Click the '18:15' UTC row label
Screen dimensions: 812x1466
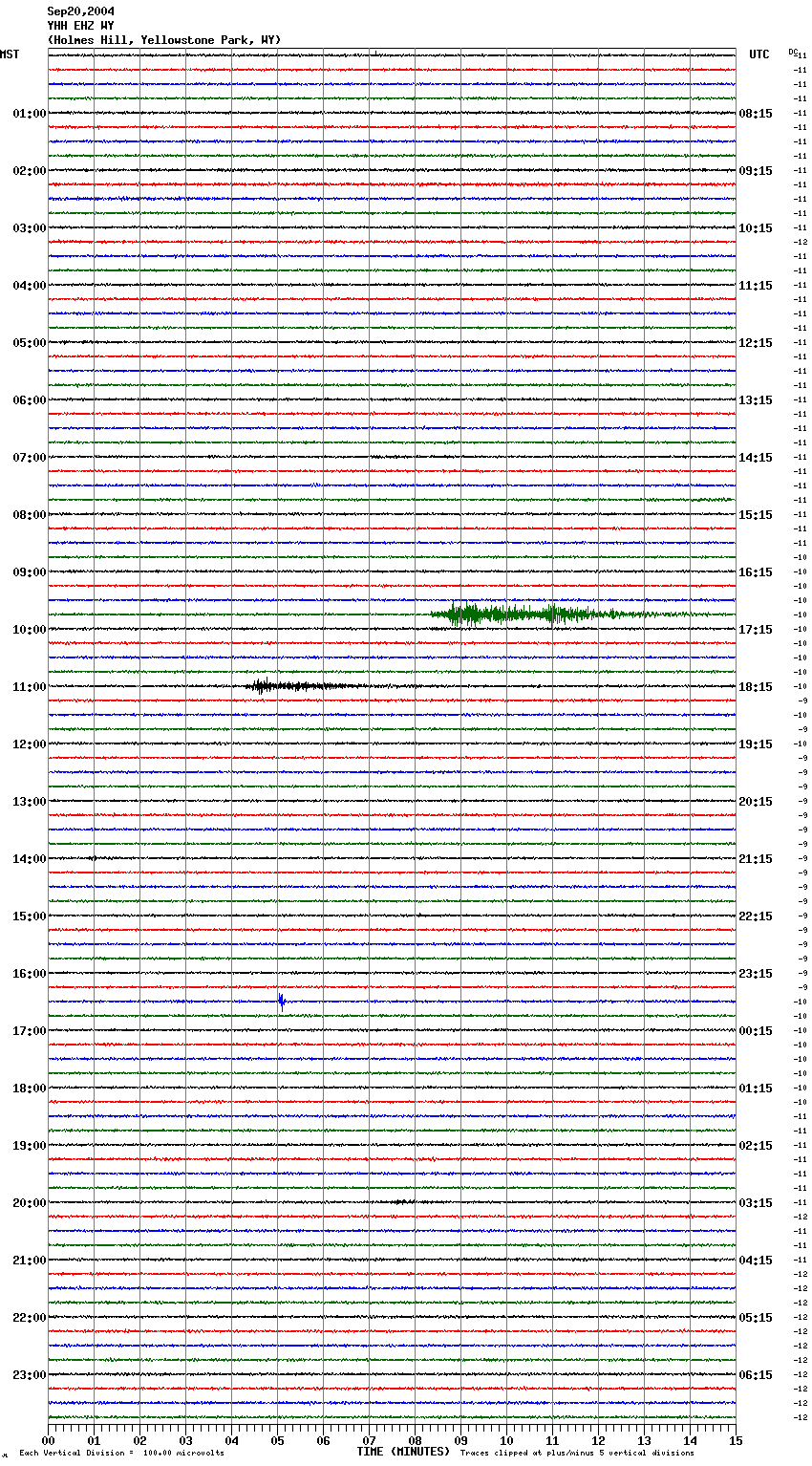(756, 687)
